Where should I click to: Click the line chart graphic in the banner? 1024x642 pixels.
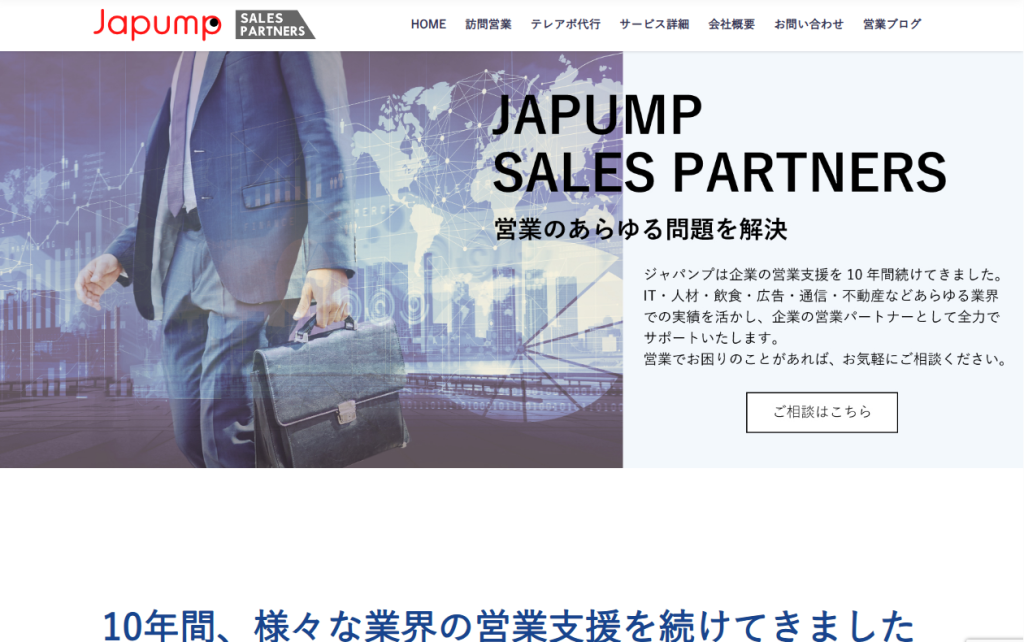(x=78, y=196)
